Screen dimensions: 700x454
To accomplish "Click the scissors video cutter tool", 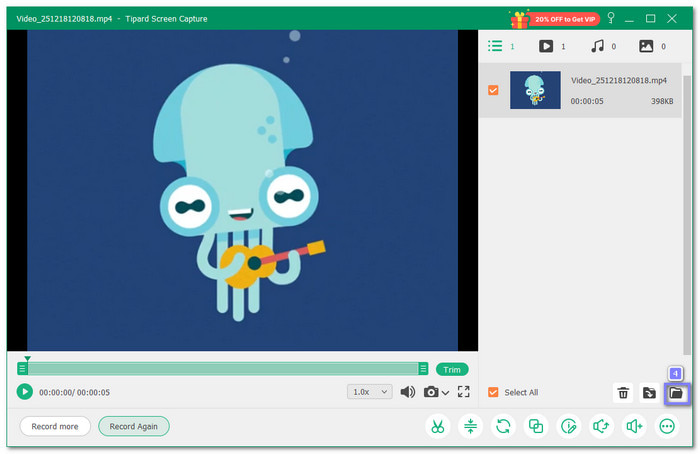I will (438, 426).
